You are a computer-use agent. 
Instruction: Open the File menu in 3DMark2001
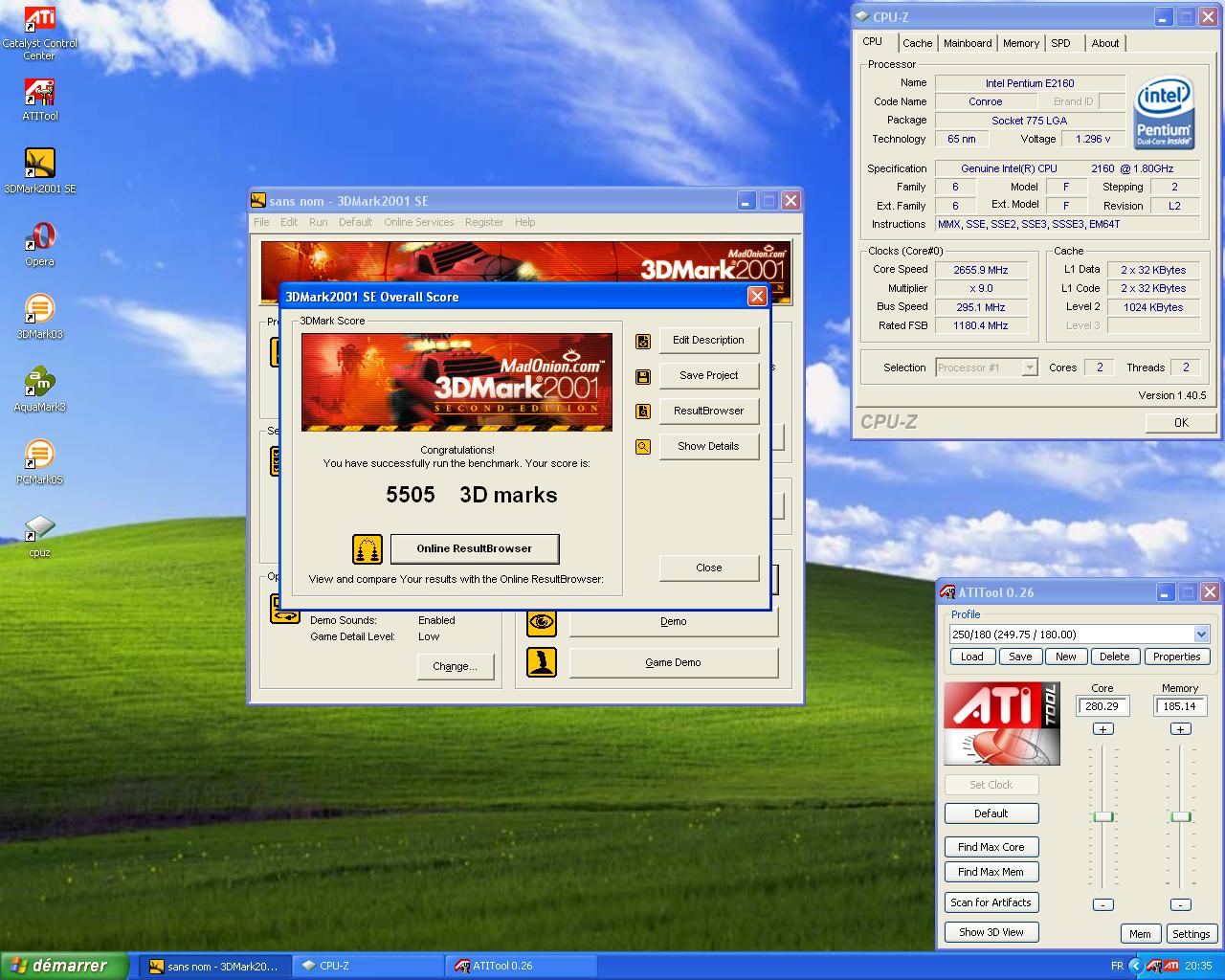[x=261, y=222]
